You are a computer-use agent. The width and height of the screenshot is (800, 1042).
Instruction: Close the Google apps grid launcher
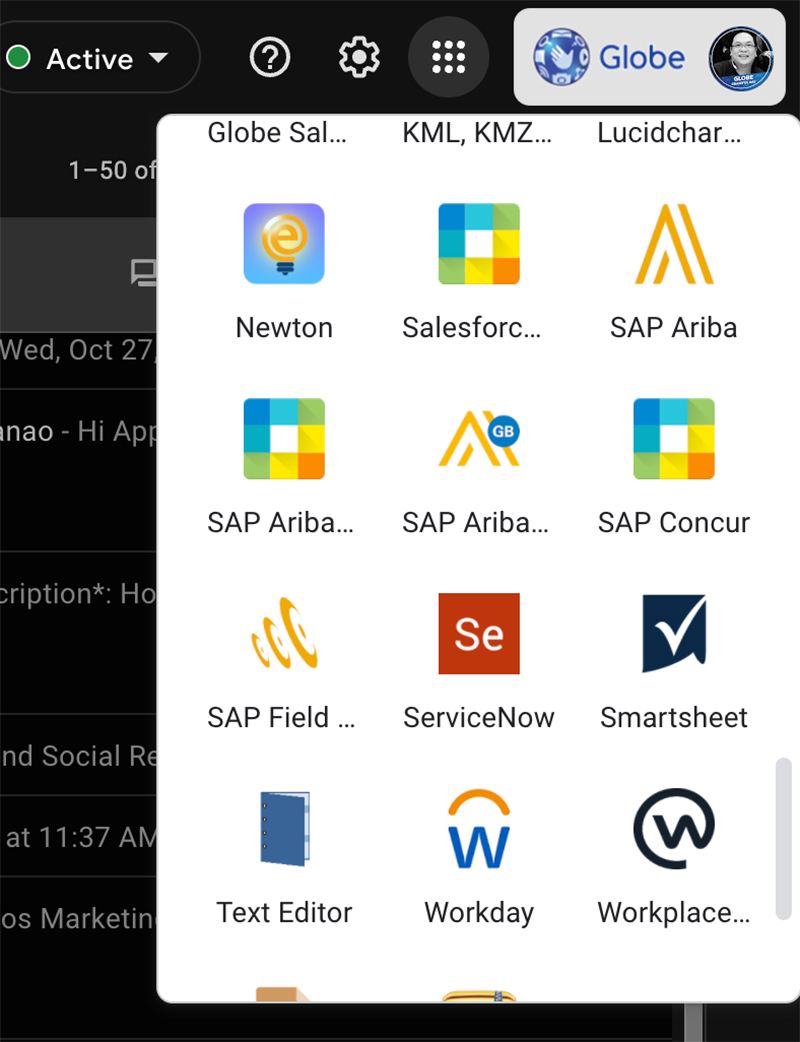[449, 57]
